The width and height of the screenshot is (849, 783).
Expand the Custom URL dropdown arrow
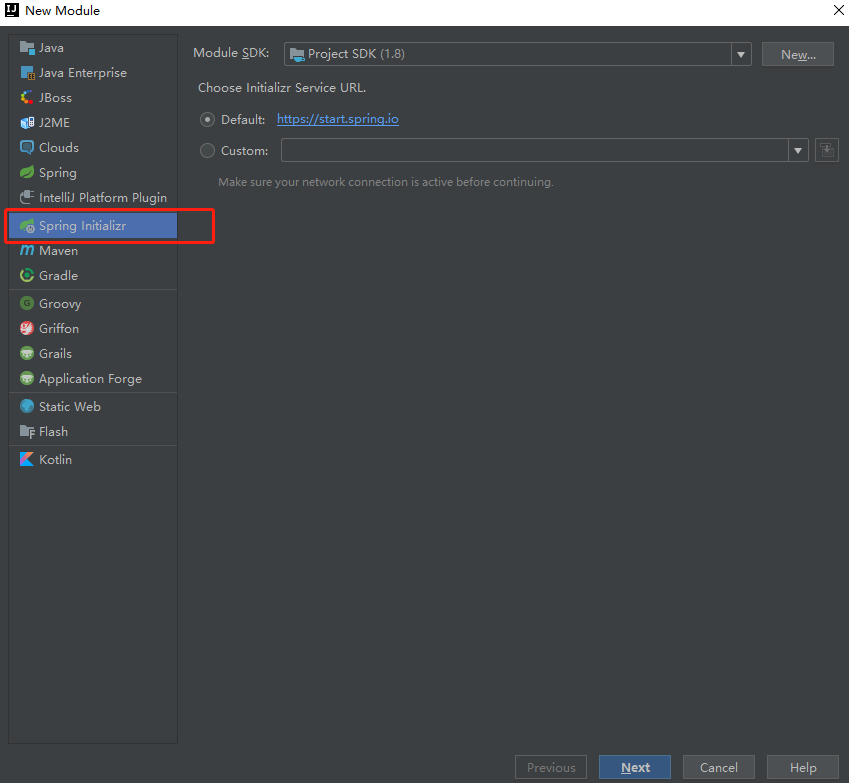(x=798, y=151)
